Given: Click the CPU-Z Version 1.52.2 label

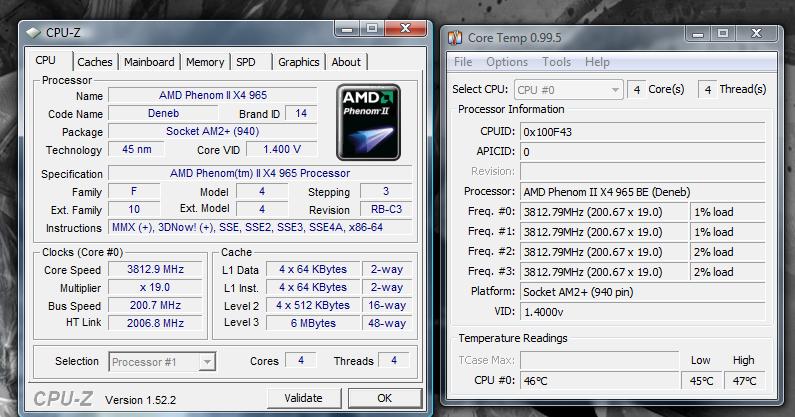Looking at the screenshot, I should tap(140, 400).
